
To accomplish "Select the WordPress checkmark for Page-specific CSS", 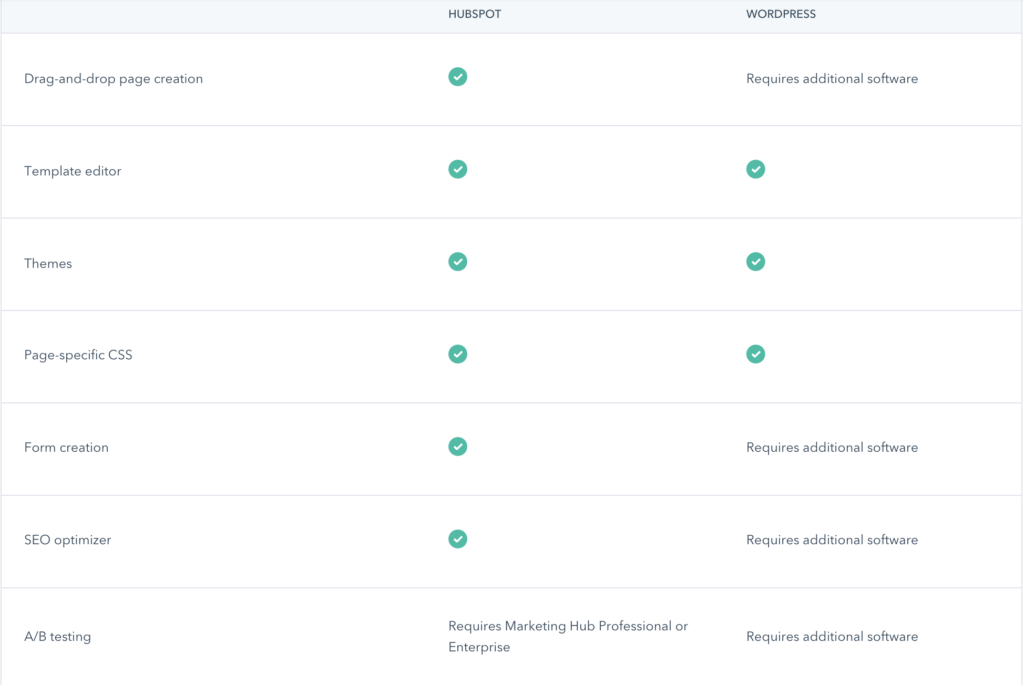I will [755, 354].
